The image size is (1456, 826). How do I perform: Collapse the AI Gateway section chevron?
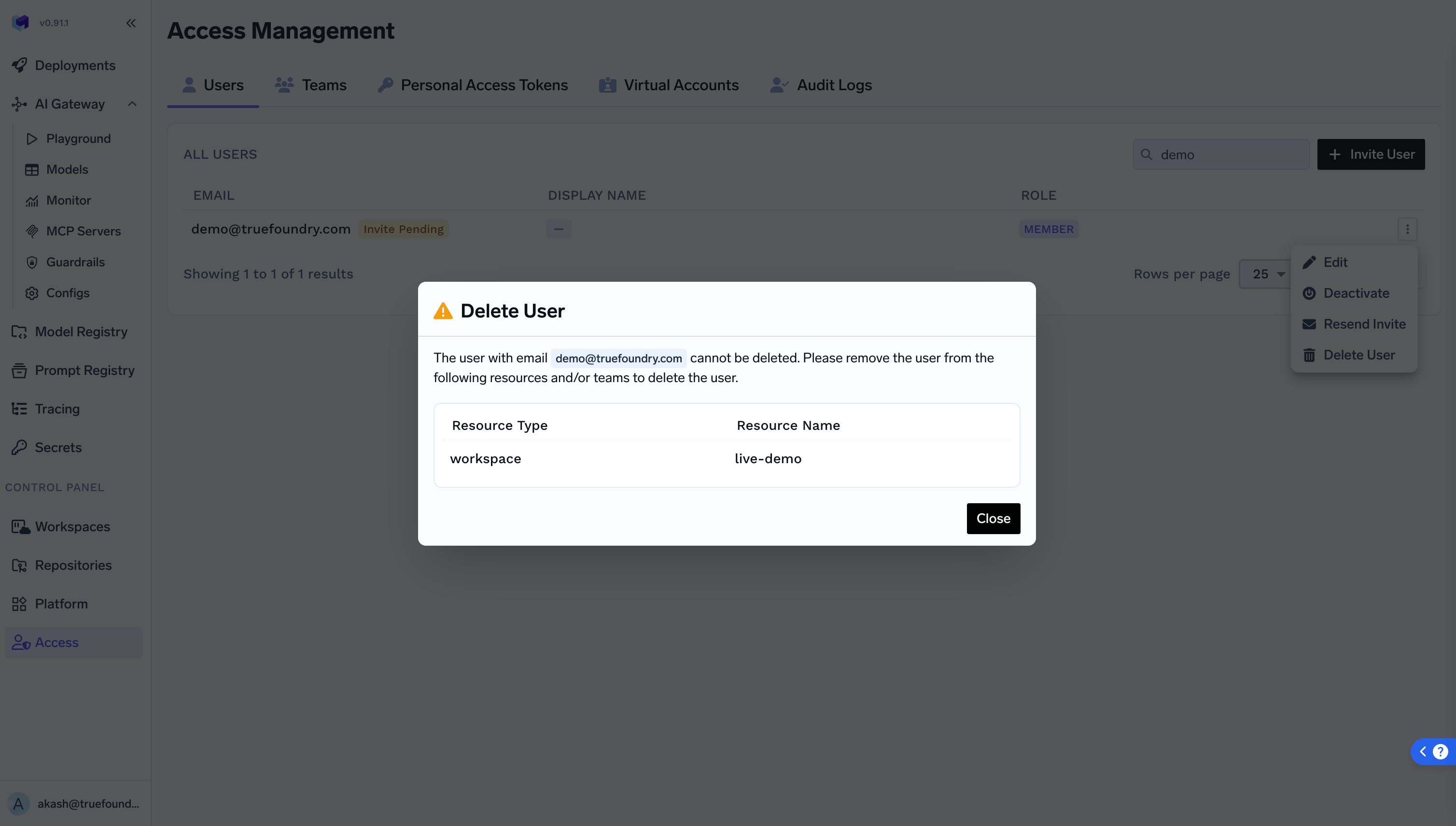132,104
